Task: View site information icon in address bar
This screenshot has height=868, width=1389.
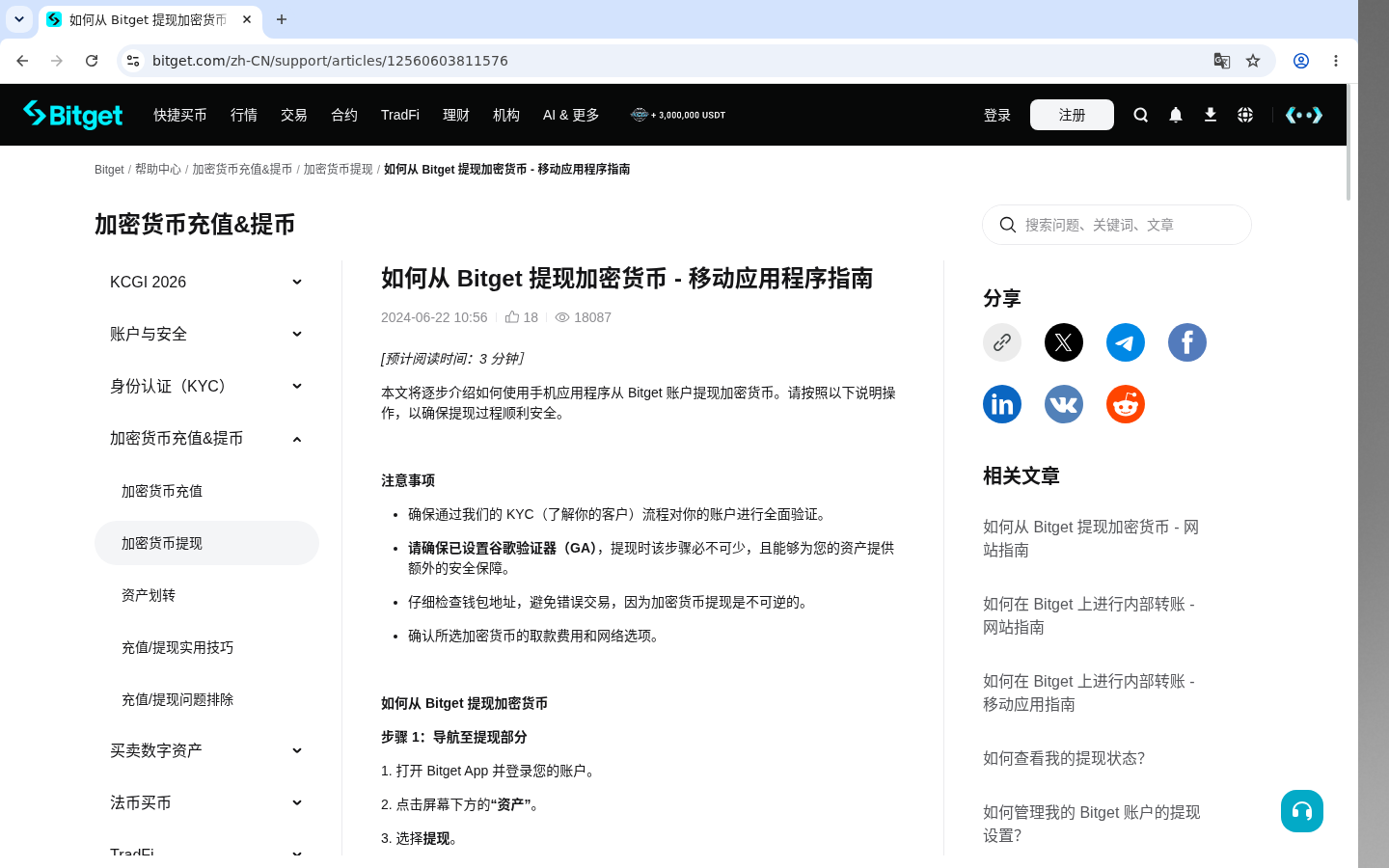Action: pyautogui.click(x=133, y=61)
